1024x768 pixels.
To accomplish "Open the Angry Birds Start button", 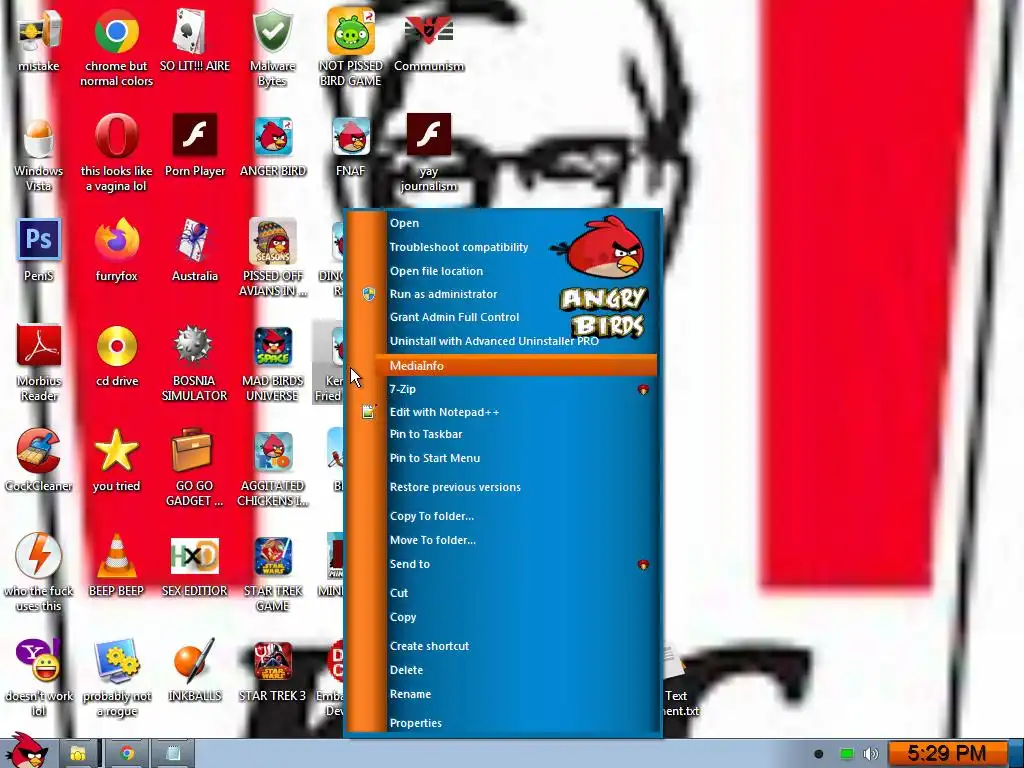I will (26, 751).
